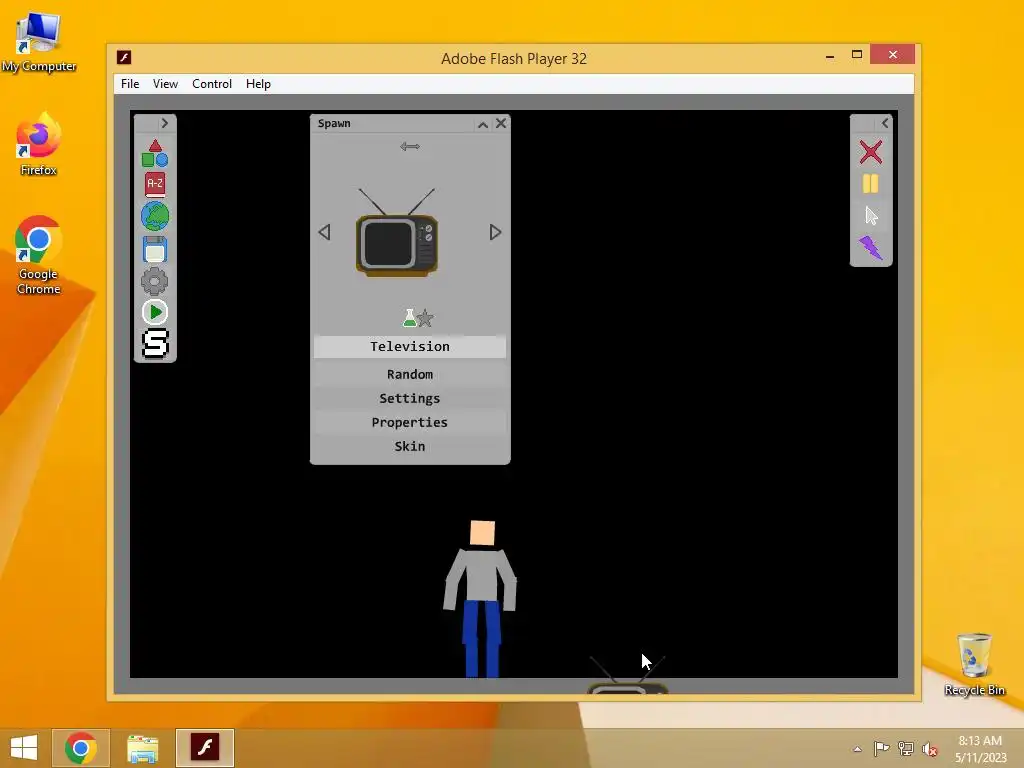Open the A-Z dictionary book icon
Screen dimensions: 1024x768
tap(155, 185)
